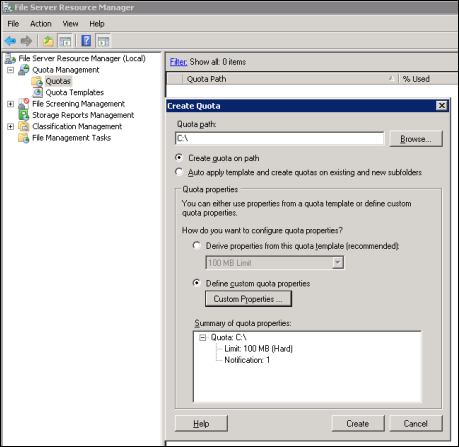Select the File Management Tasks node
The width and height of the screenshot is (459, 447).
click(71, 138)
